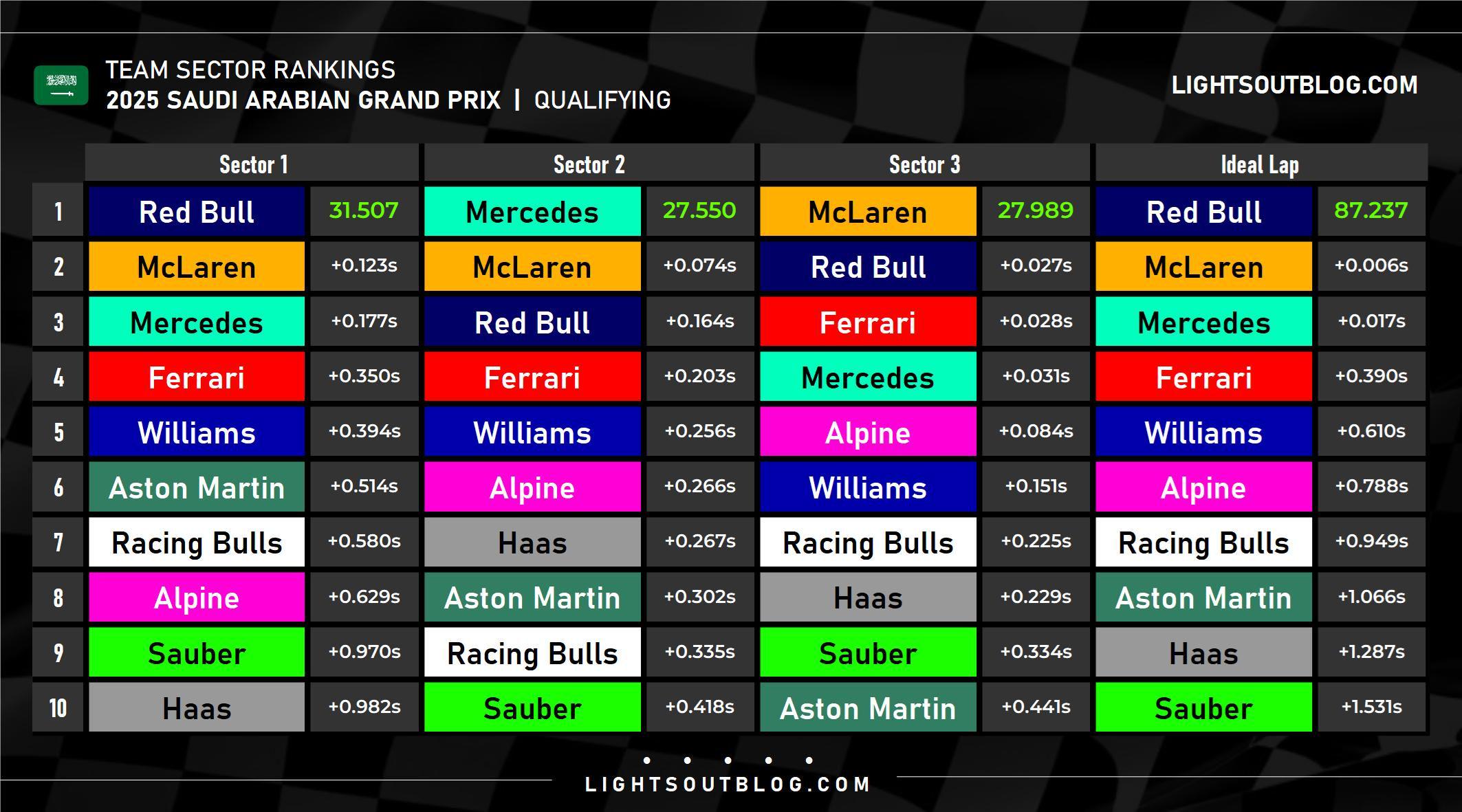Screen dimensions: 1462x812
Task: Click the orange McLaren cell leading Sector 3
Action: click(868, 211)
